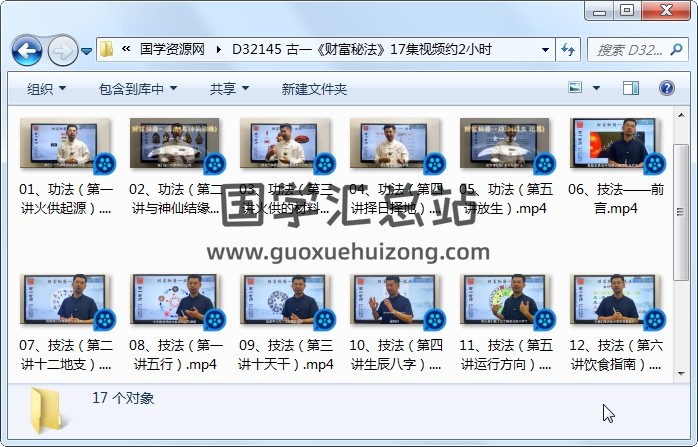Click the Back navigation arrow
Screen dimensions: 698x447
pos(27,49)
